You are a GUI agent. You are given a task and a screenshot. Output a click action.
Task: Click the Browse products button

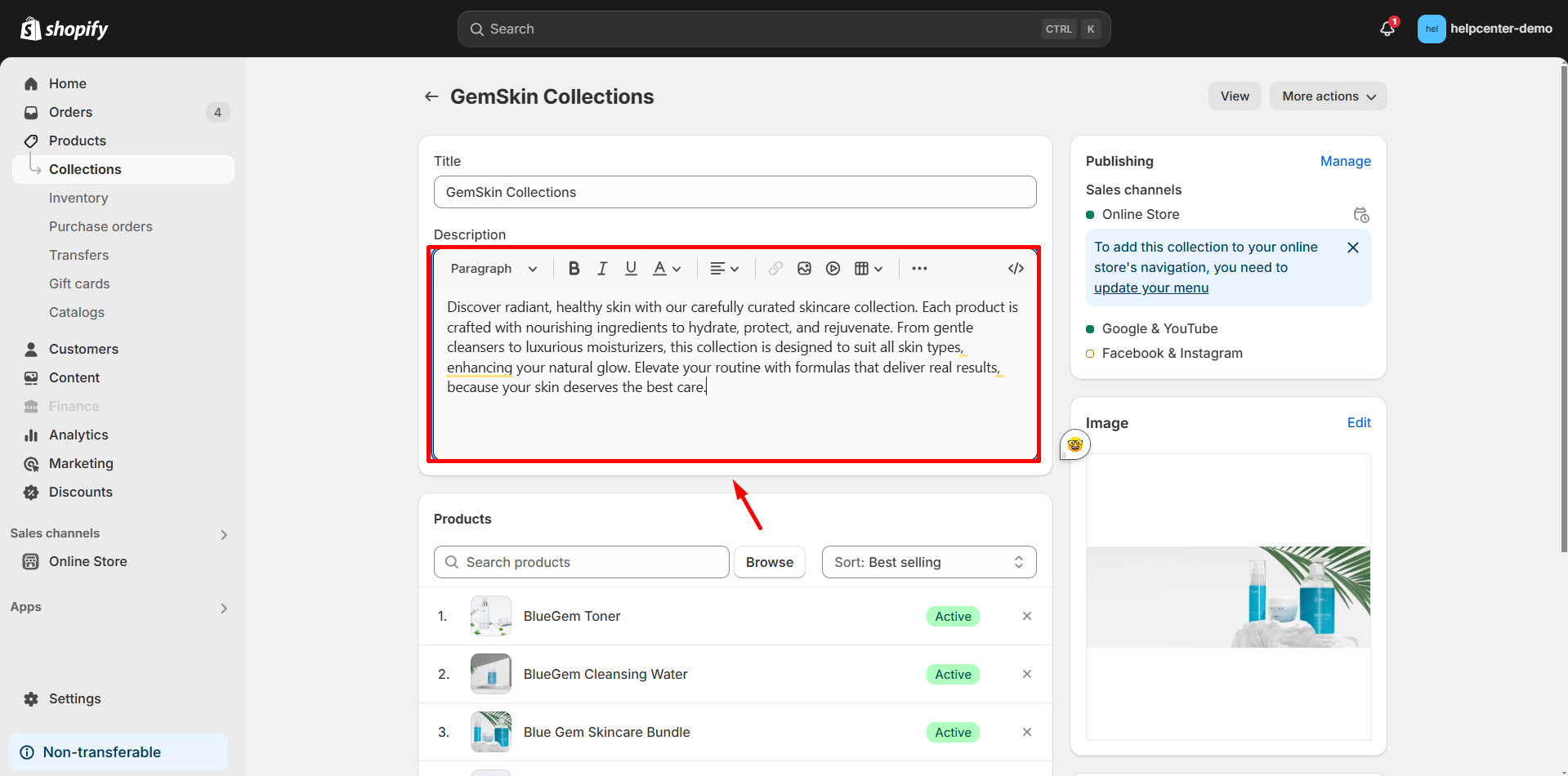(769, 562)
